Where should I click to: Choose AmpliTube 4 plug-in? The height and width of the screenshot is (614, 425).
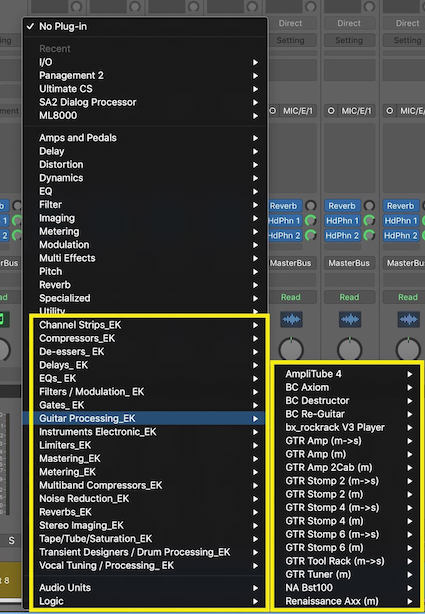[x=347, y=374]
